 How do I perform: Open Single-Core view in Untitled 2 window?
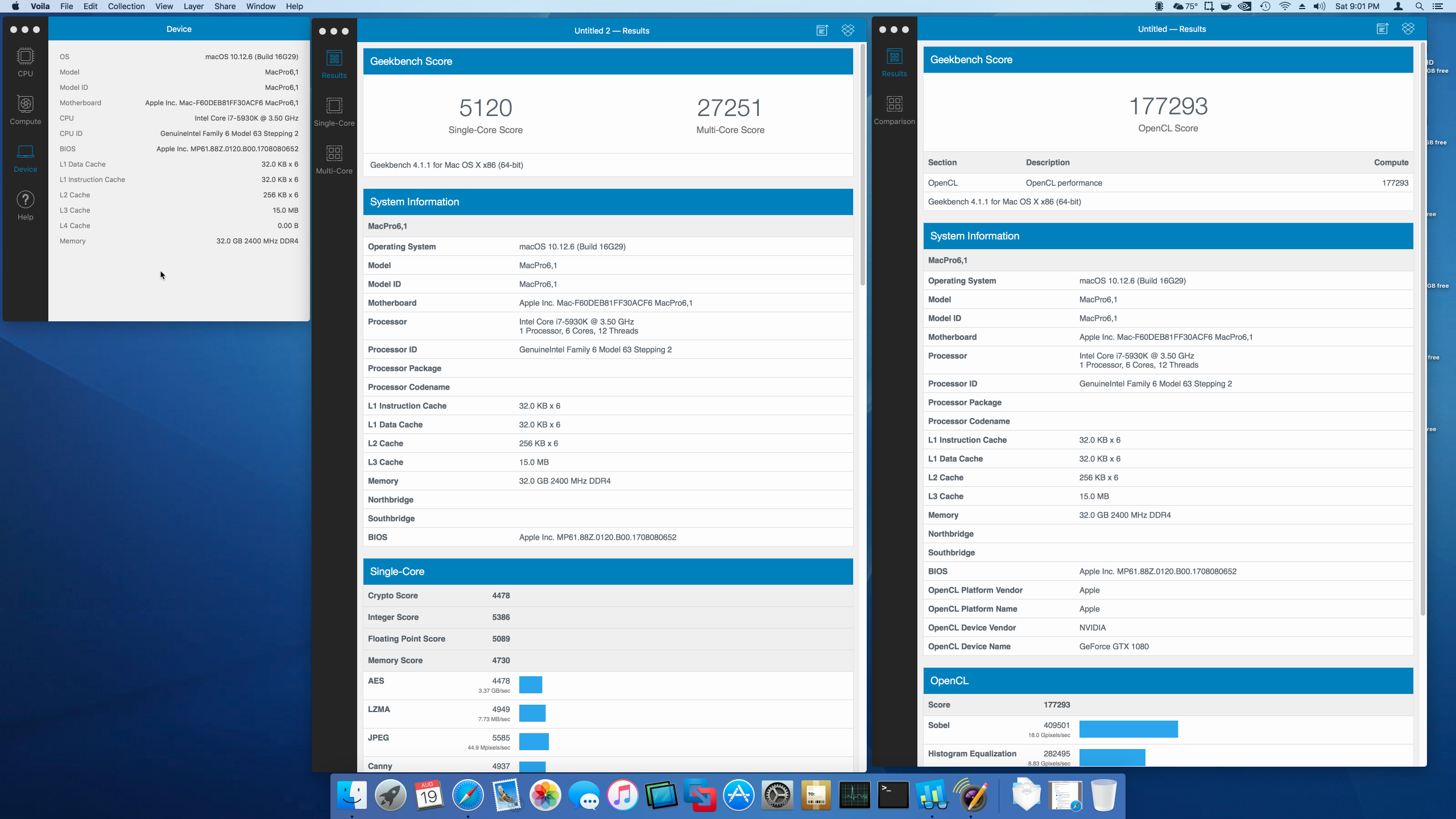tap(334, 111)
